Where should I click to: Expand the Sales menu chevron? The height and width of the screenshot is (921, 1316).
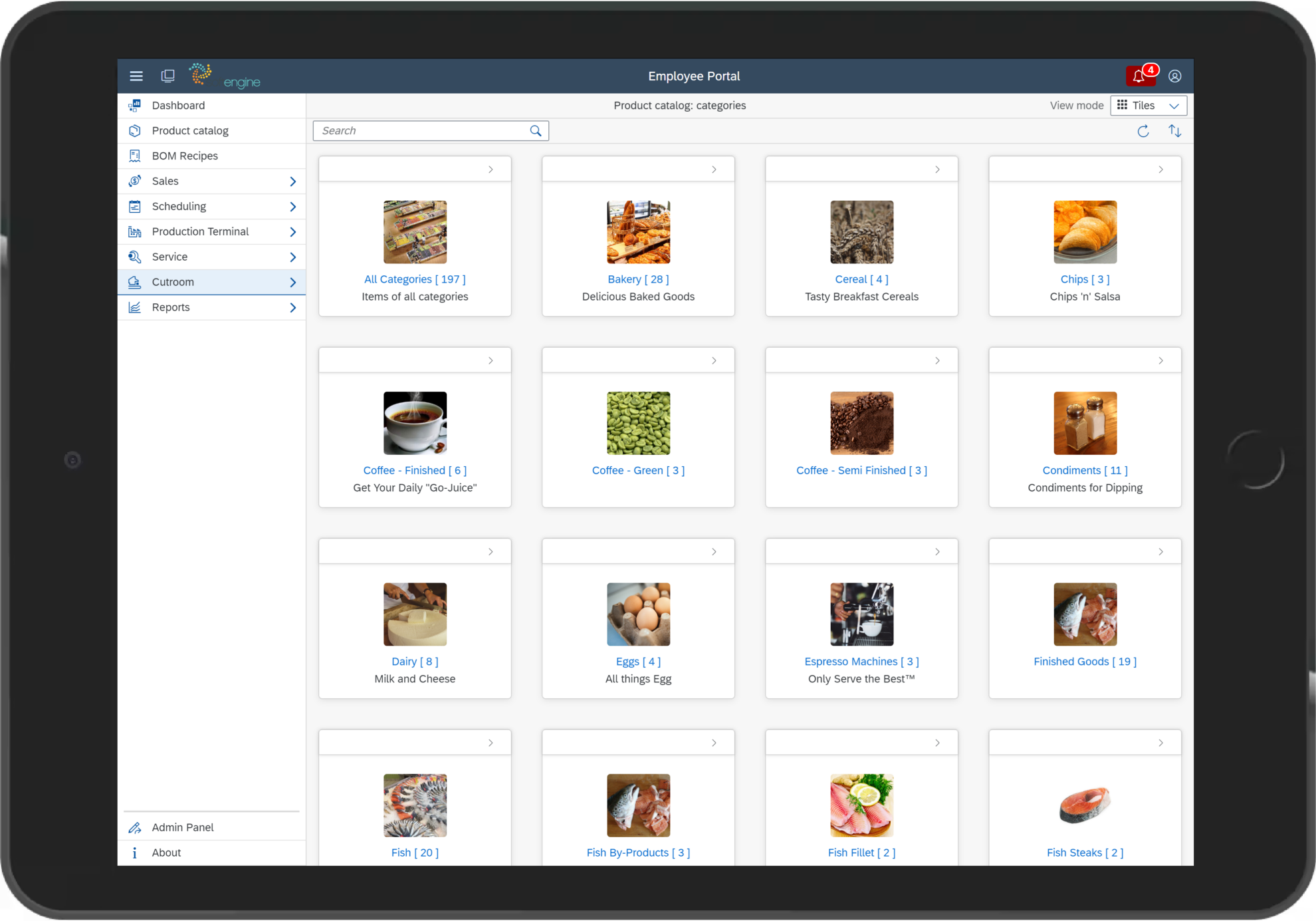coord(292,182)
